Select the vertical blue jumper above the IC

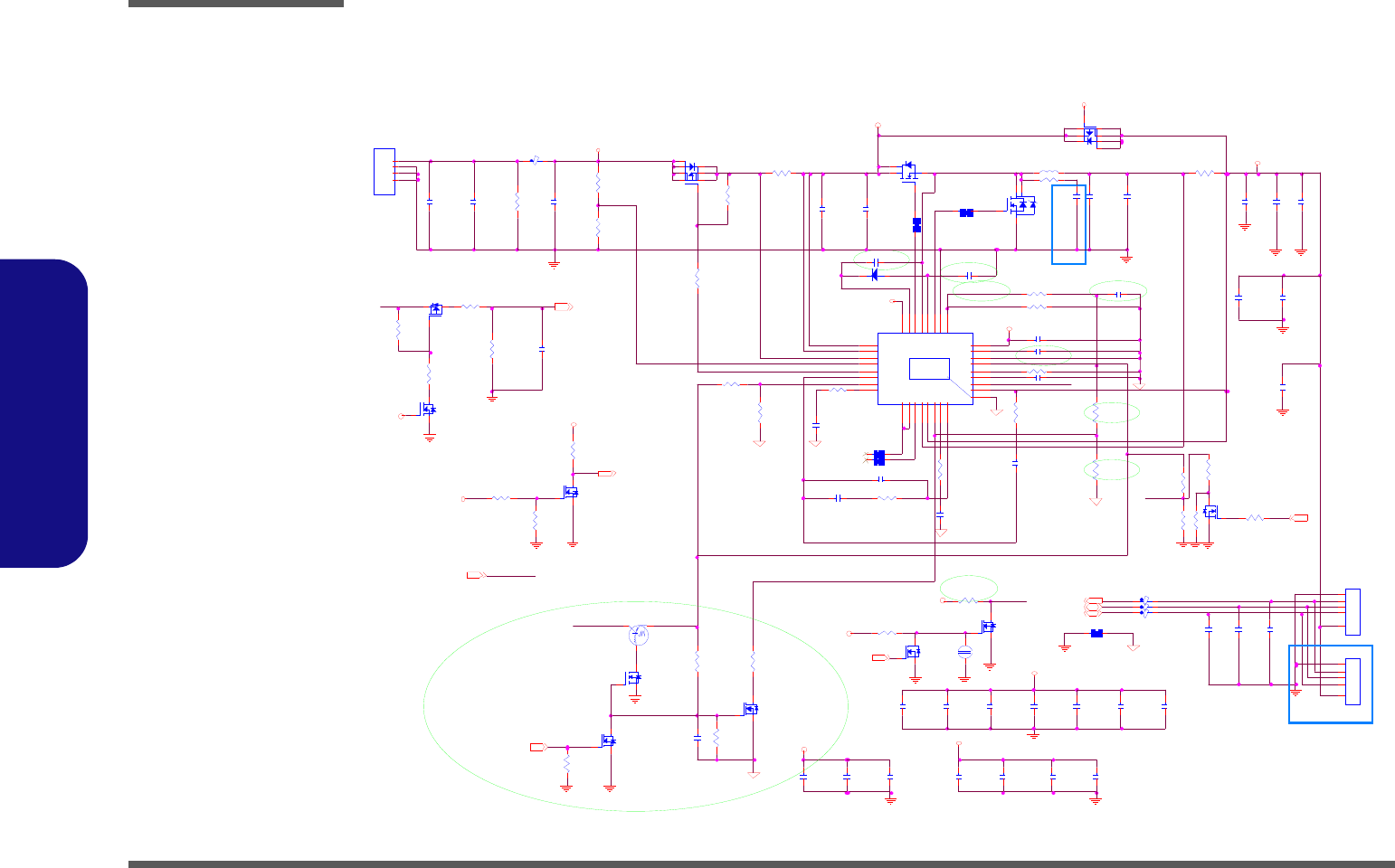[916, 225]
